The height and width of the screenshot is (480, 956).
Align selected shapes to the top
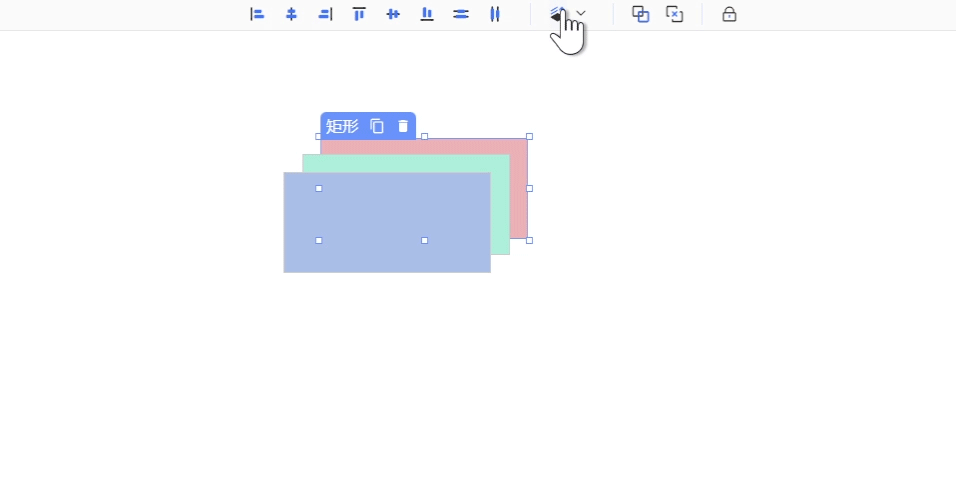point(359,14)
